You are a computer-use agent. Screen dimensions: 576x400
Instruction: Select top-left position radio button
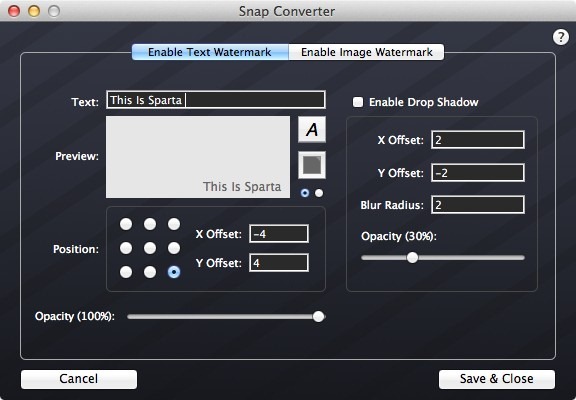(126, 224)
